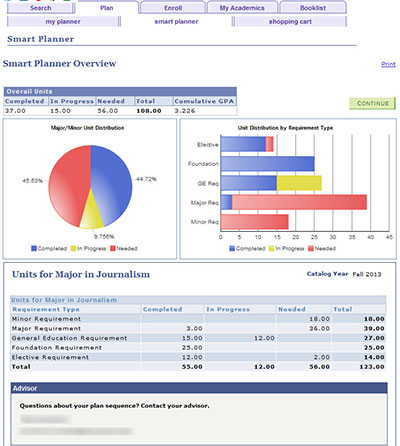Click Major Requirement needed value 36.00
Image resolution: width=400 pixels, height=446 pixels.
(x=319, y=329)
